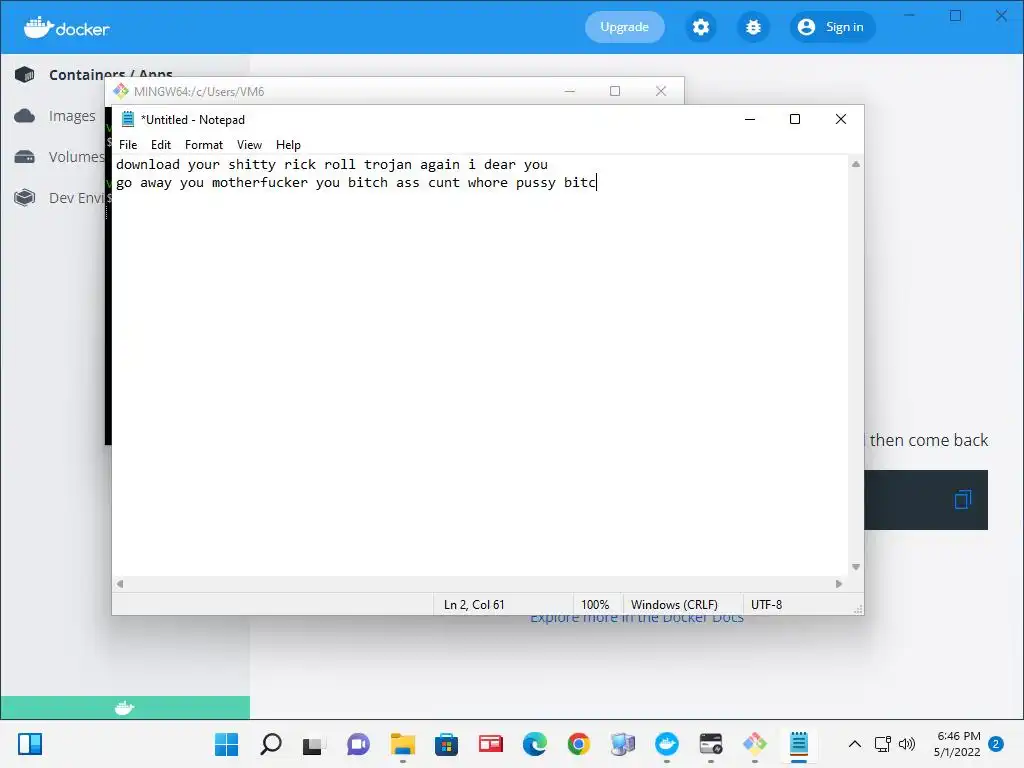The image size is (1024, 768).
Task: Click Sign in button in Docker
Action: coord(832,27)
